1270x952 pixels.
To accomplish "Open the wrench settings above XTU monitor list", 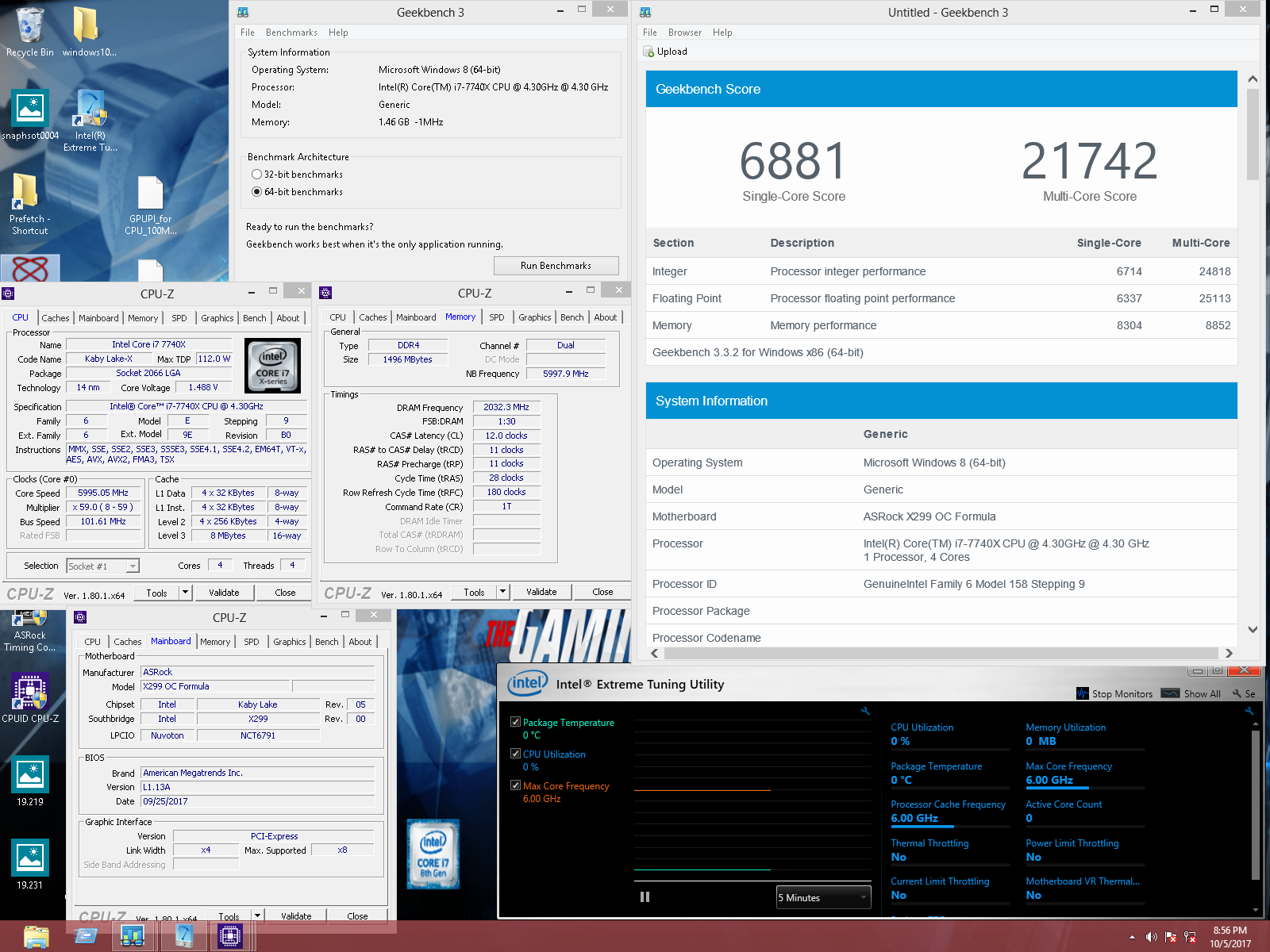I will pos(1249,712).
